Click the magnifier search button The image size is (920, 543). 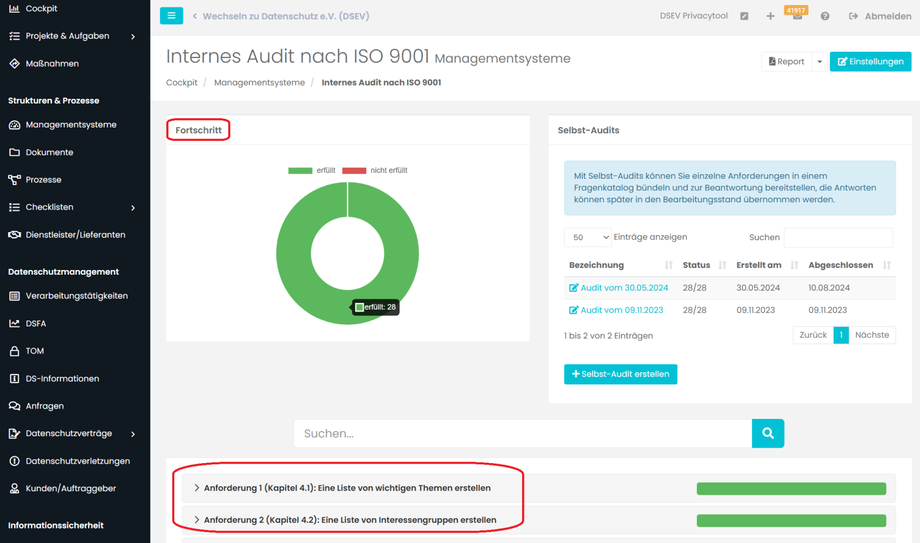(x=768, y=433)
